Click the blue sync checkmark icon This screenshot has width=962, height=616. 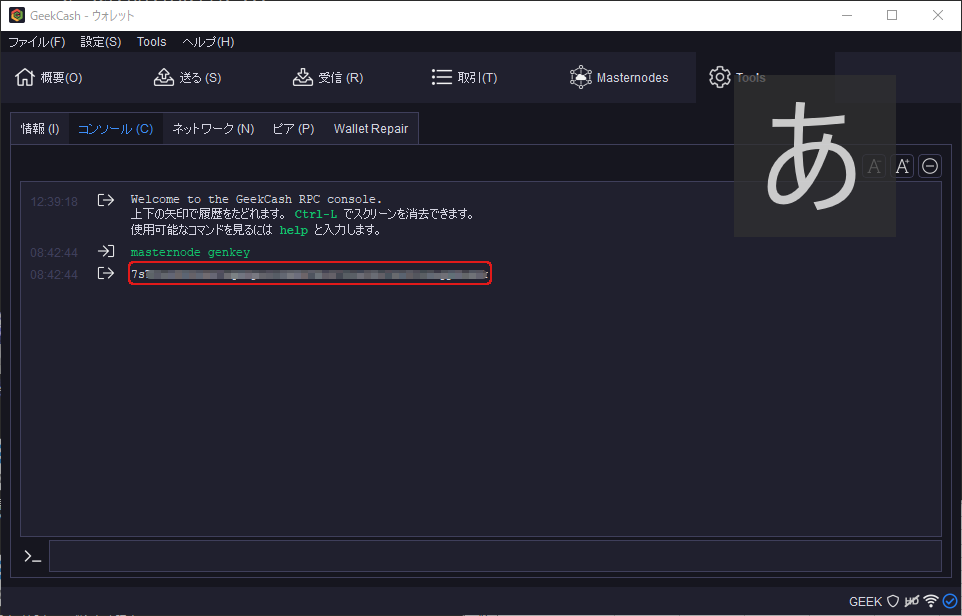(x=949, y=601)
